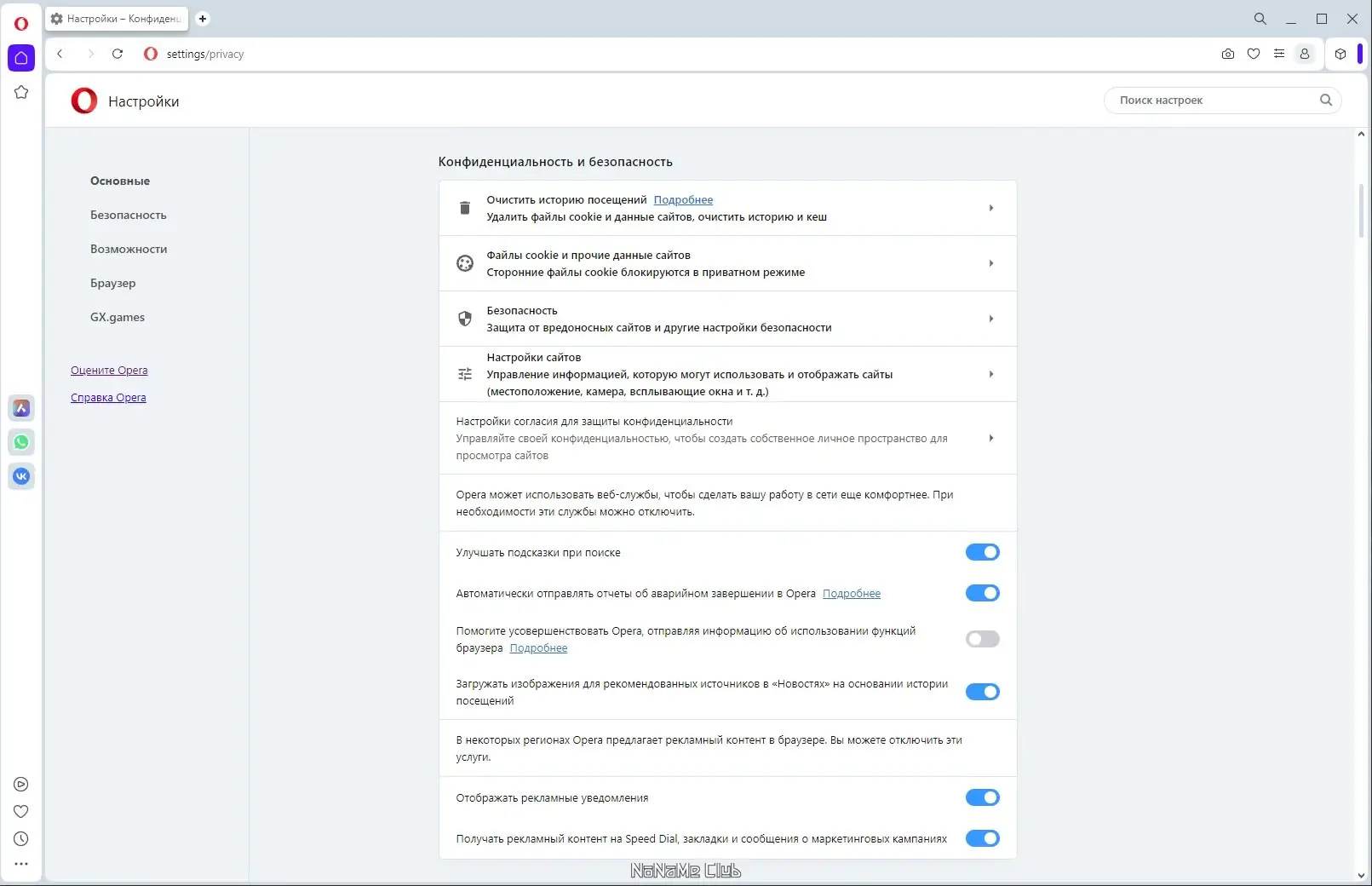Turn off 'Отображать рекламные уведомления'
Viewport: 1372px width, 886px height.
pyautogui.click(x=983, y=797)
